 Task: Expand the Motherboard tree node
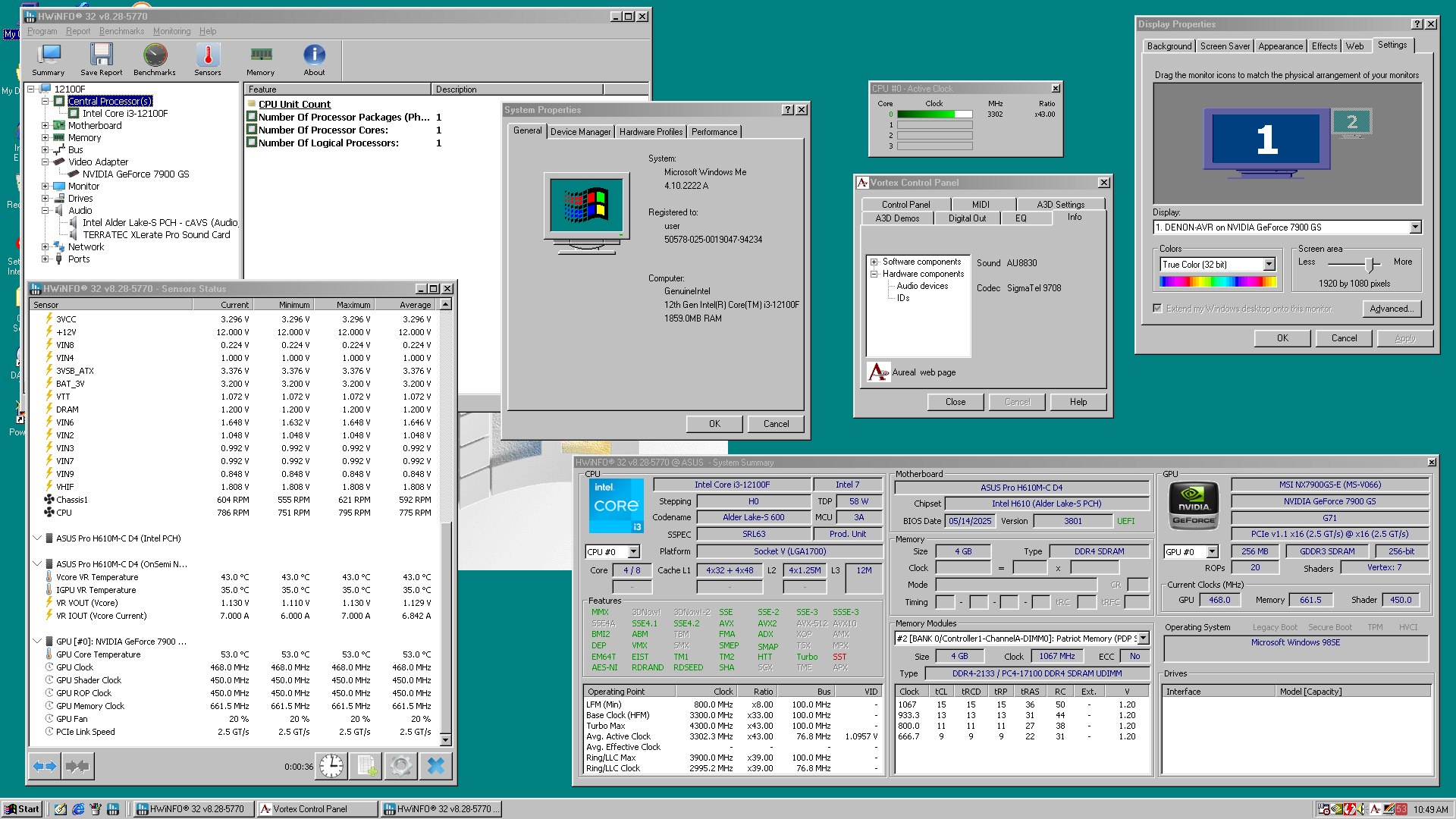tap(45, 126)
